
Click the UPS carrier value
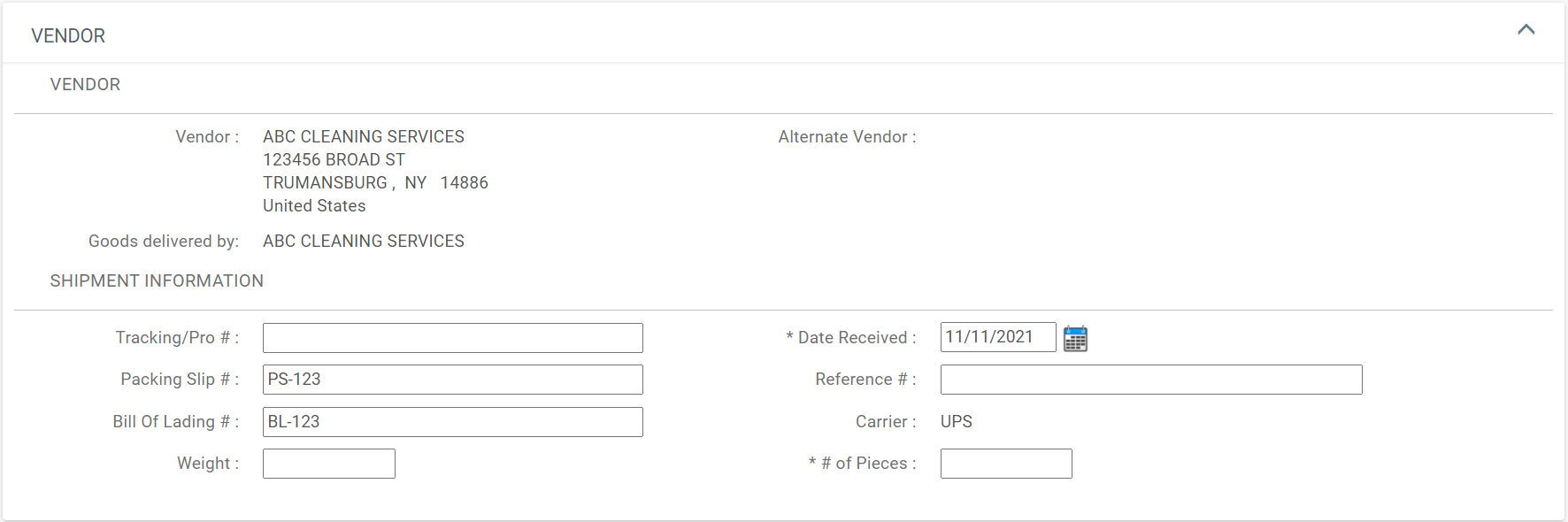[x=956, y=422]
